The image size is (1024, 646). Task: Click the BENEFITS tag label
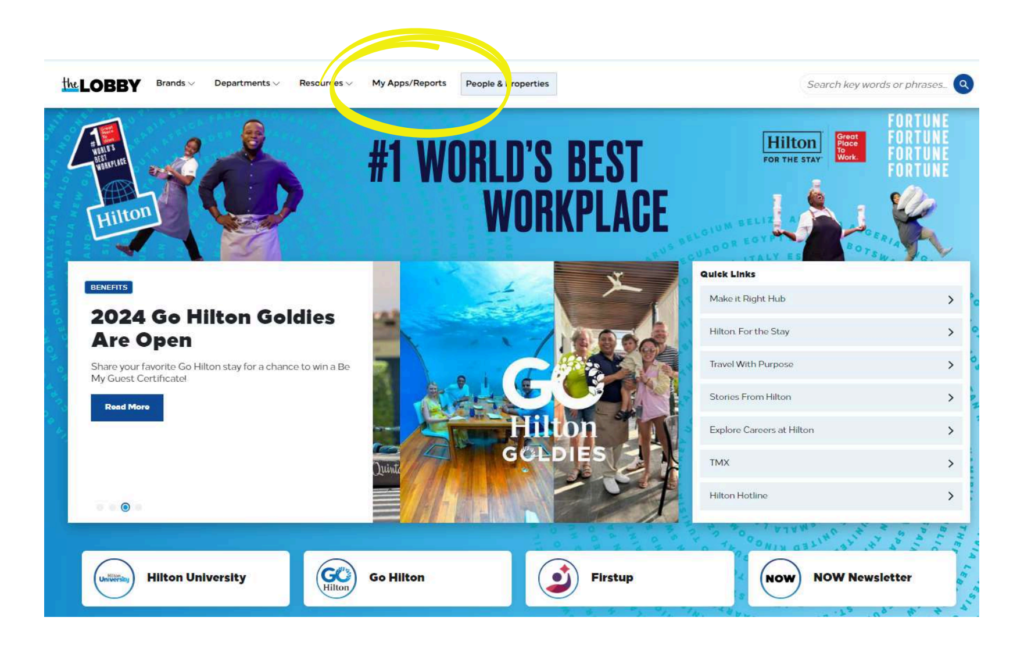coord(109,287)
